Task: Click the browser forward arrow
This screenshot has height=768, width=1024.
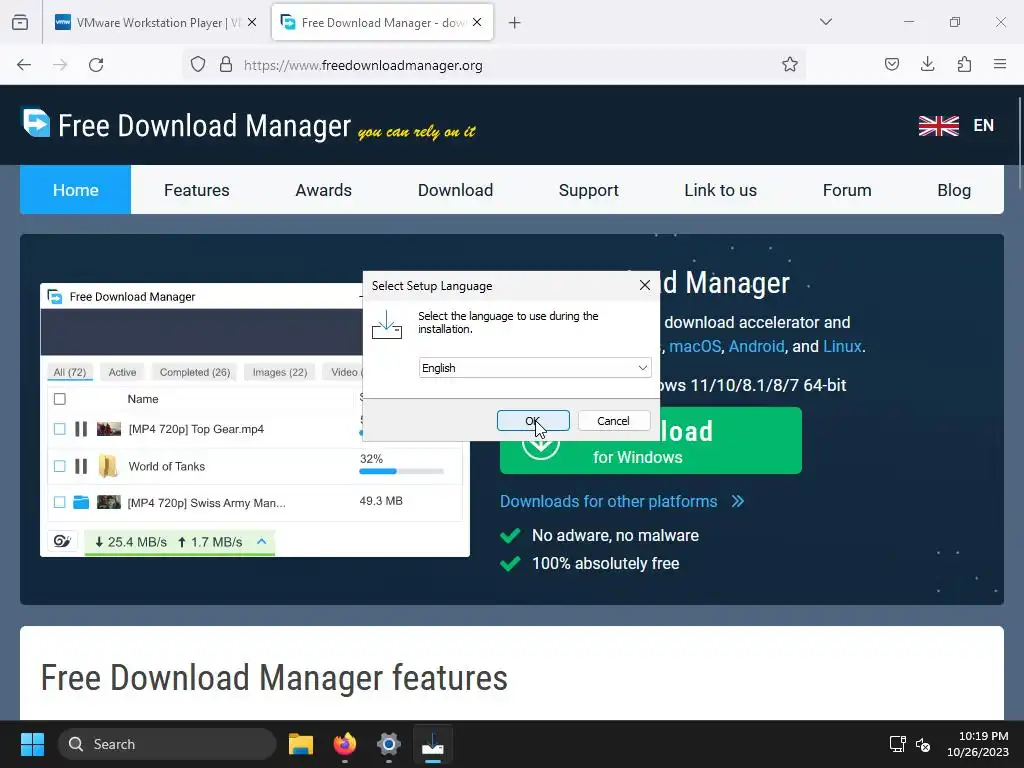Action: pyautogui.click(x=60, y=65)
